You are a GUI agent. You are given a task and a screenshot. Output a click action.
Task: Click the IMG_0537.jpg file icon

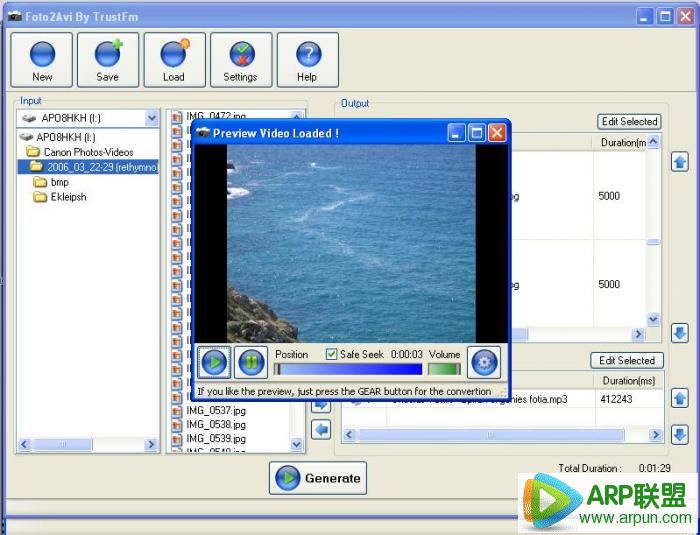(x=177, y=410)
